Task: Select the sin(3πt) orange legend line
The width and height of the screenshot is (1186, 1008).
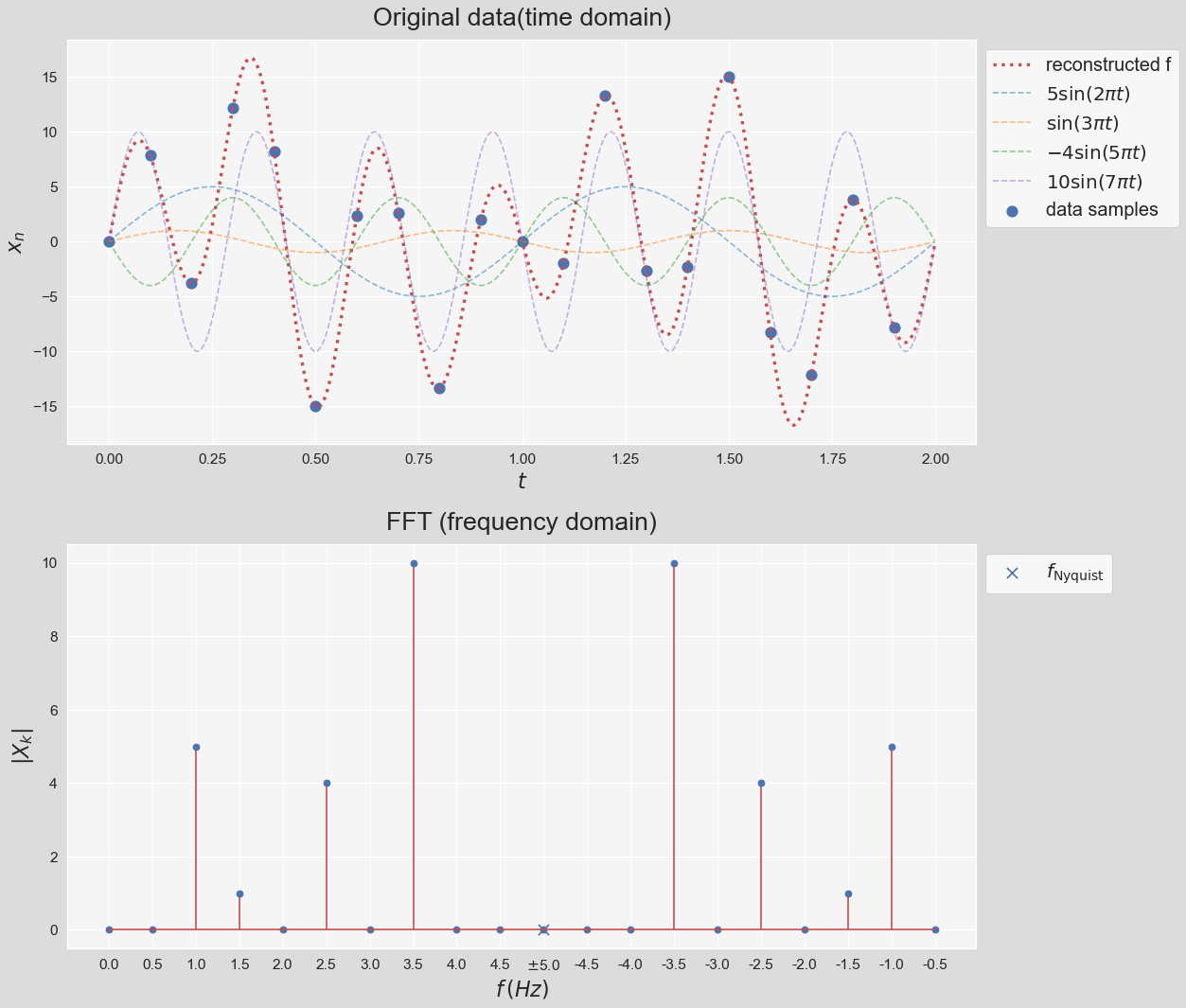Action: (x=1012, y=123)
